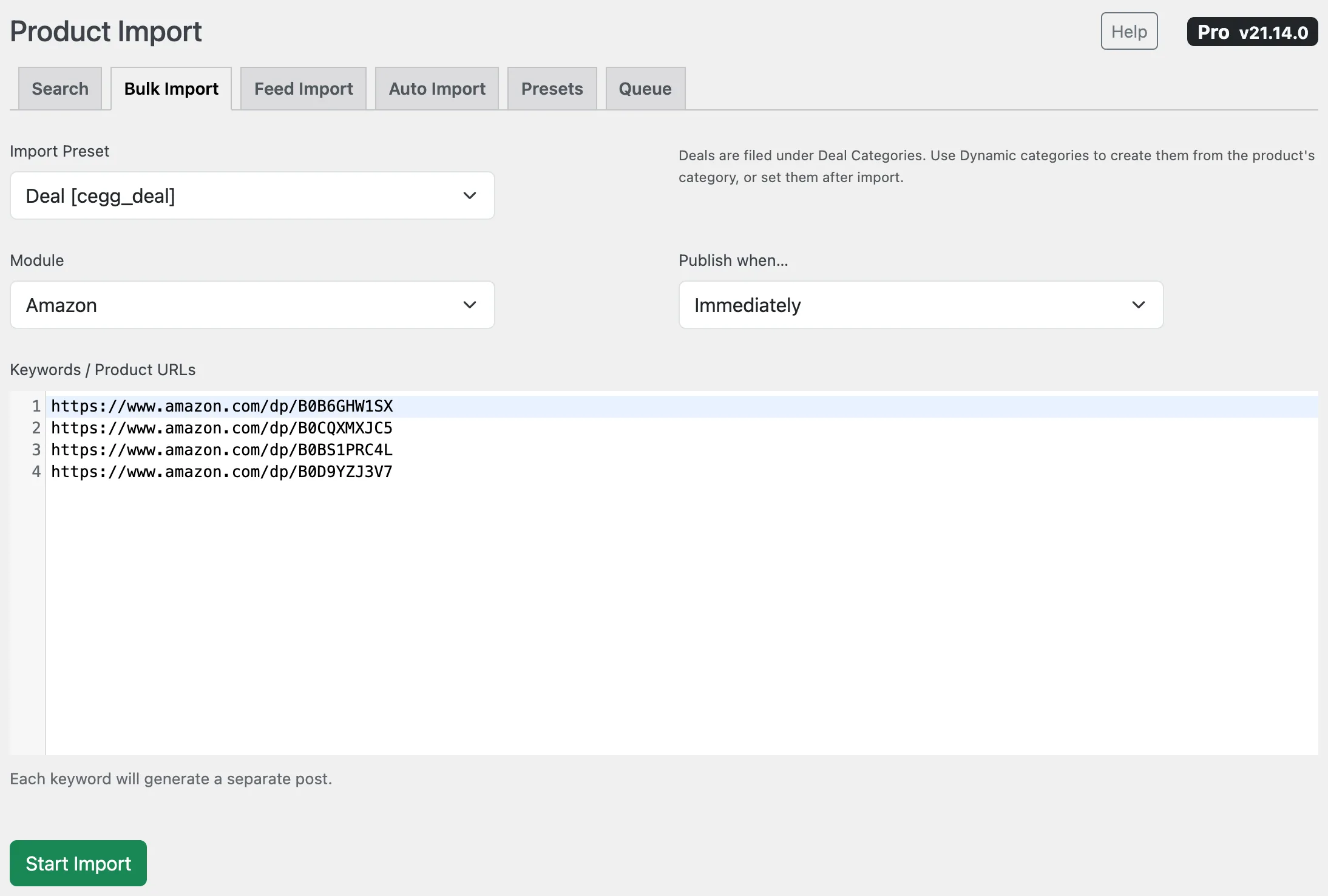Click URL line ending B0B6GHW1SX
The width and height of the screenshot is (1328, 896).
click(222, 406)
